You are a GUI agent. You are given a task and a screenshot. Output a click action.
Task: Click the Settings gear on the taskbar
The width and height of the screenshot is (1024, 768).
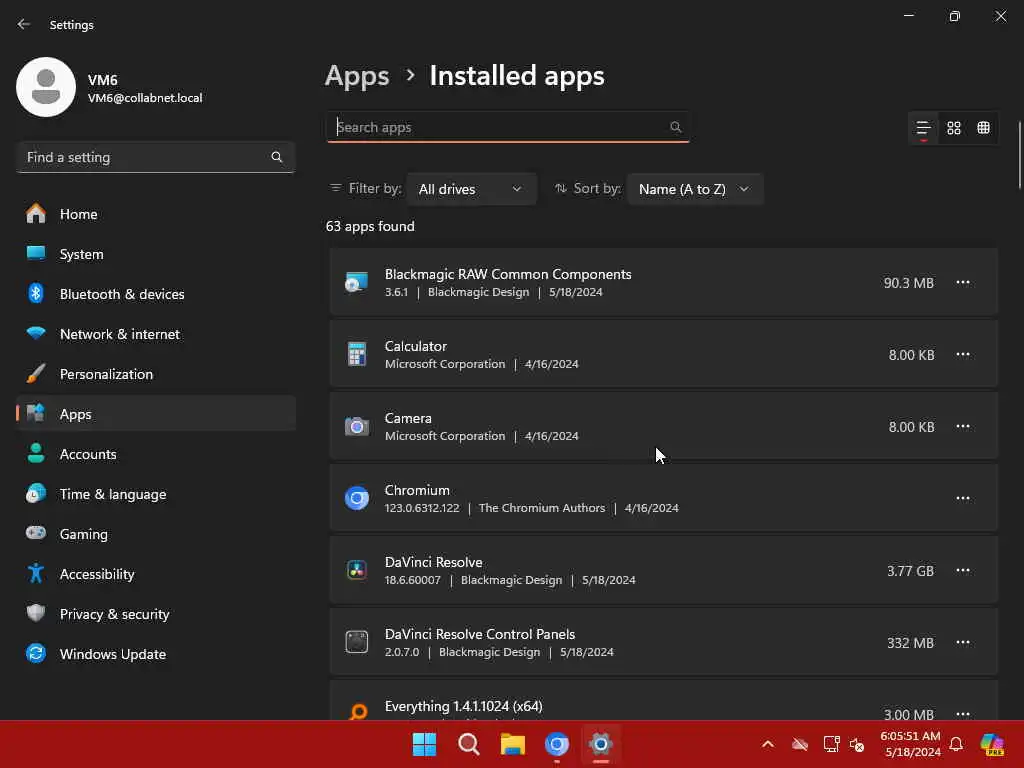pos(601,744)
